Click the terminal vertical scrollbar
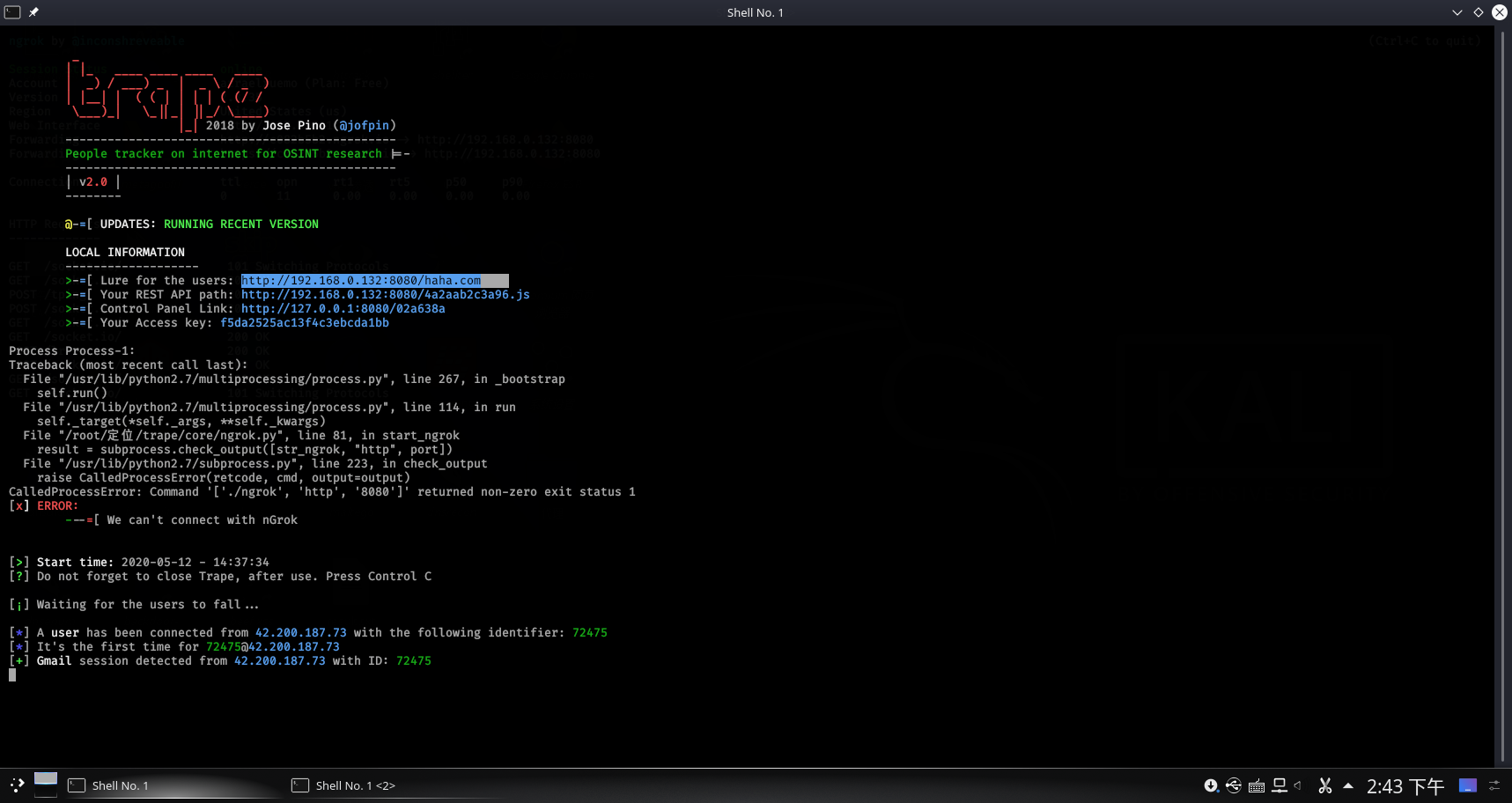The width and height of the screenshot is (1512, 803). click(x=1502, y=395)
